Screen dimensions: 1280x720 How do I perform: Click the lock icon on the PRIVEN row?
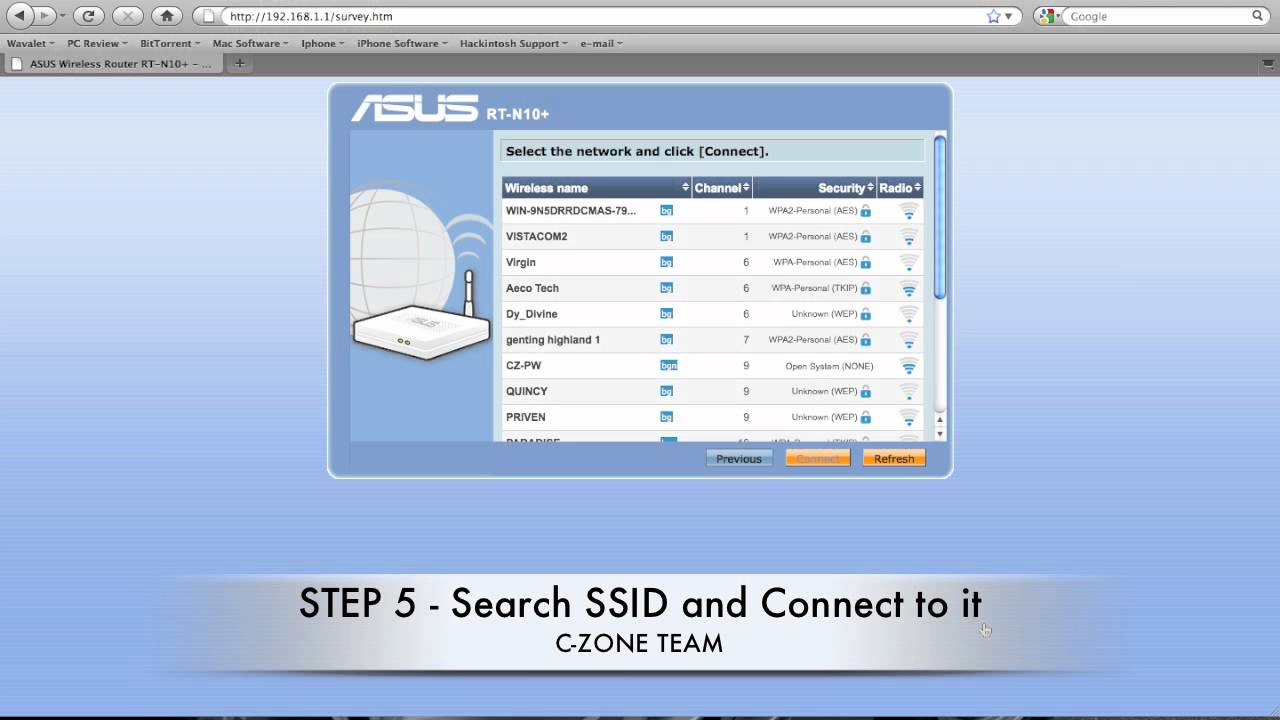tap(865, 417)
